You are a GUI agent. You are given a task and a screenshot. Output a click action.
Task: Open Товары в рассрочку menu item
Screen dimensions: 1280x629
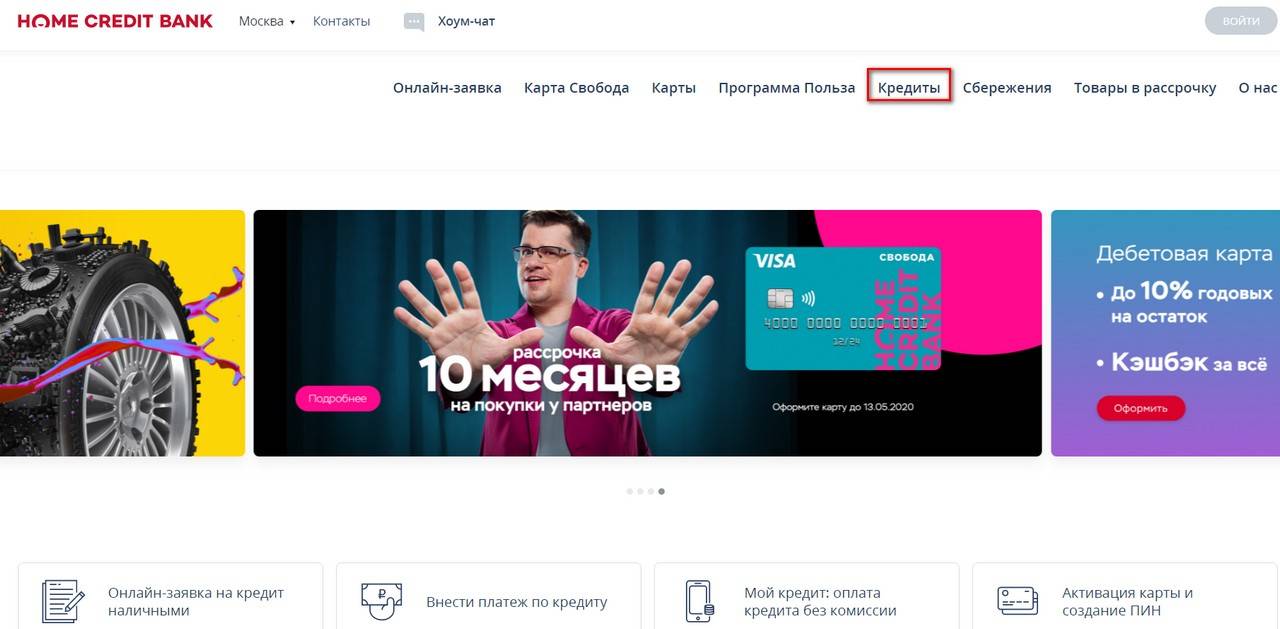[x=1145, y=88]
